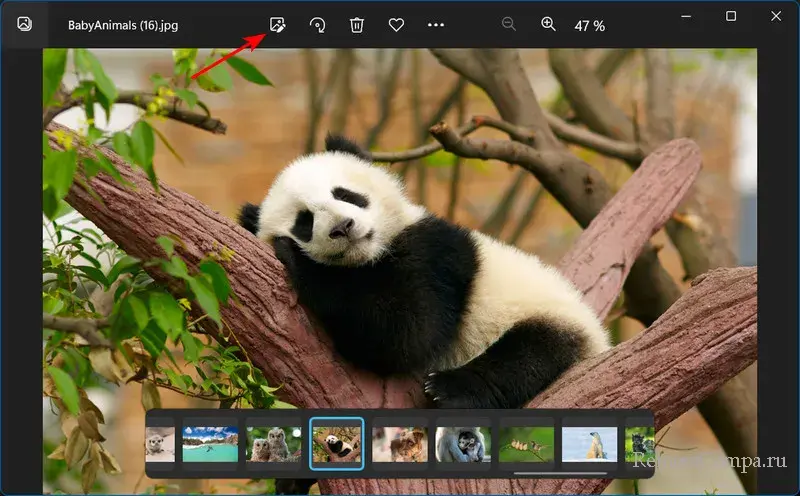Select the tropical beach thumbnail
This screenshot has height=496, width=800.
click(x=210, y=444)
